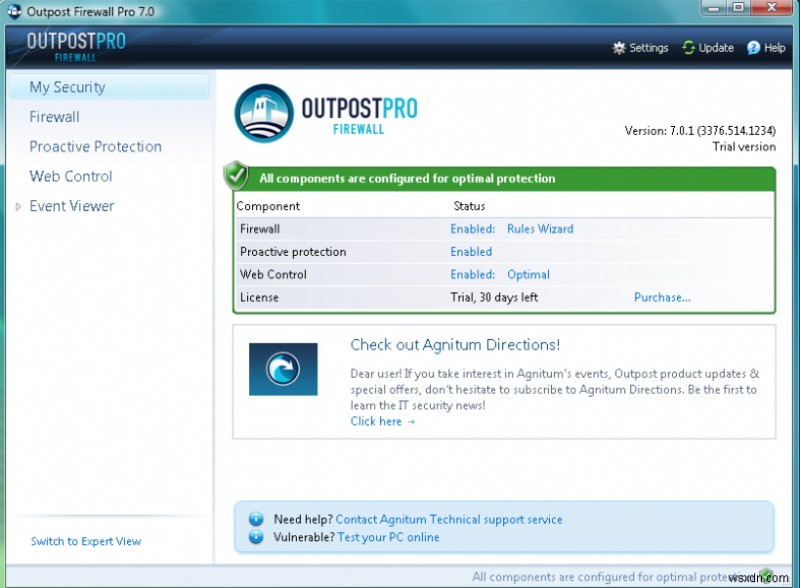Click the green shield checkmark icon
The image size is (800, 588).
click(x=236, y=176)
